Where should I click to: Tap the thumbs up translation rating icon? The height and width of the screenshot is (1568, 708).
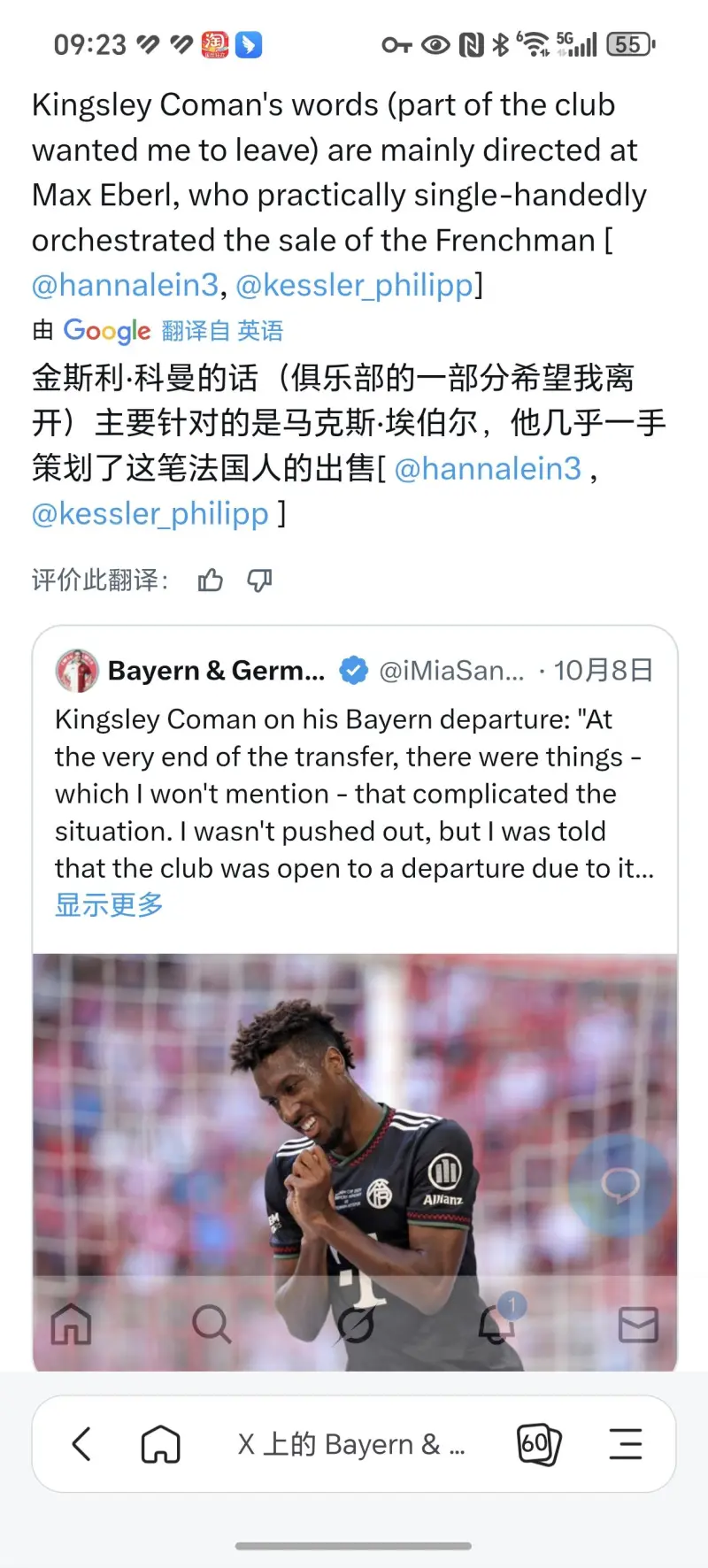pyautogui.click(x=210, y=580)
